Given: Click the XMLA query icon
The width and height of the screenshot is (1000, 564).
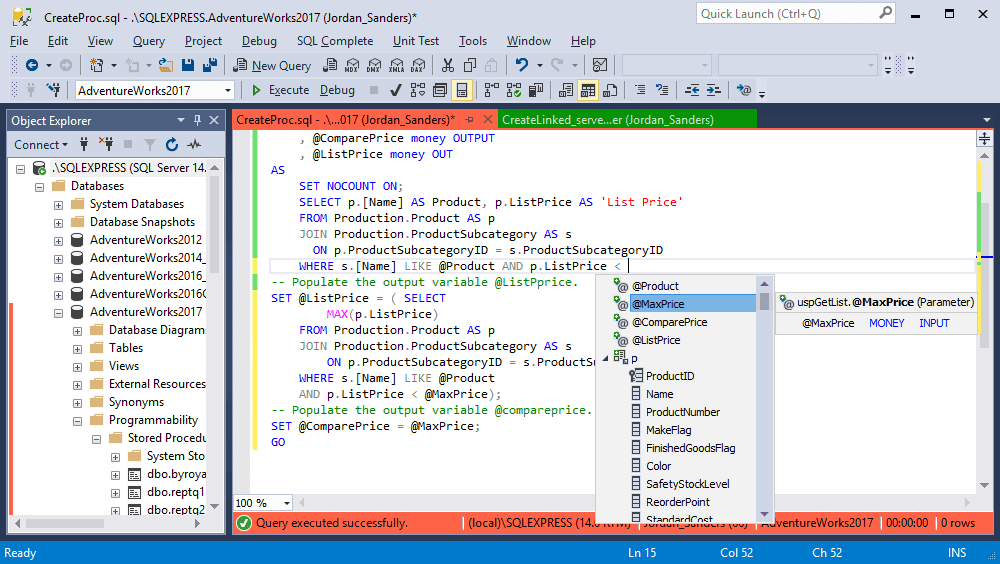Looking at the screenshot, I should [397, 65].
